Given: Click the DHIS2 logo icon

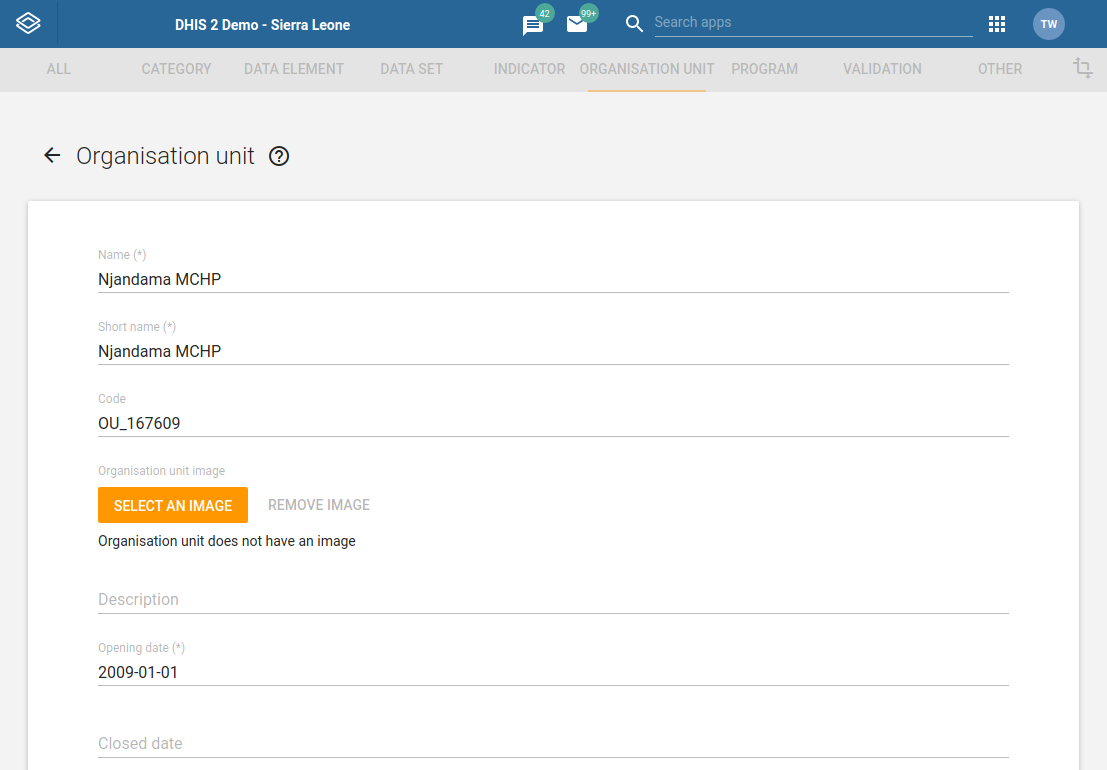Looking at the screenshot, I should (x=27, y=21).
